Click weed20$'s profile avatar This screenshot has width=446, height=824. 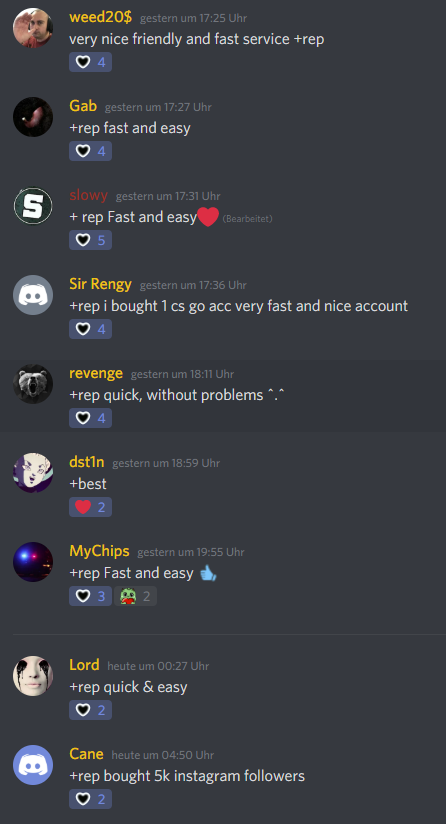pos(33,28)
